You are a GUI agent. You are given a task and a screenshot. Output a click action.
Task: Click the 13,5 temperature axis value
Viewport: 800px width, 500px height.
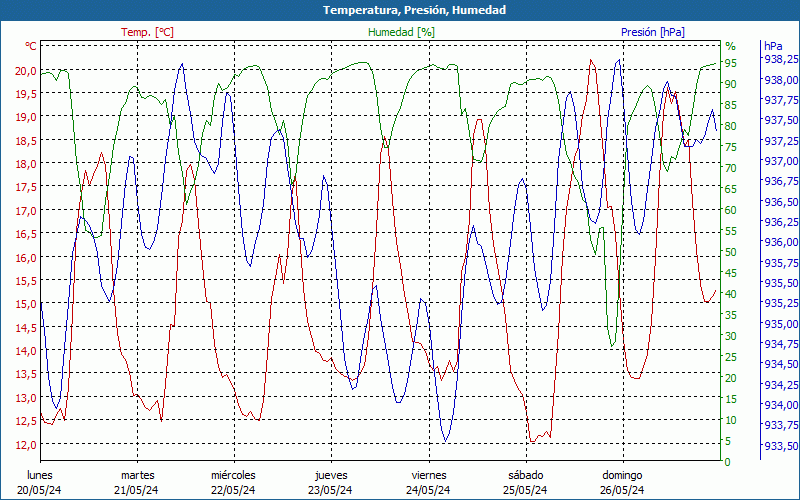click(x=26, y=374)
